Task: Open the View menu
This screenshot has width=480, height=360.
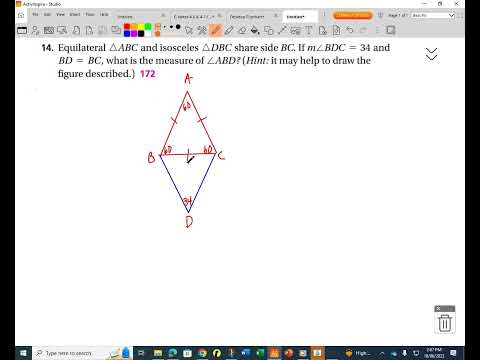Action: [60, 14]
